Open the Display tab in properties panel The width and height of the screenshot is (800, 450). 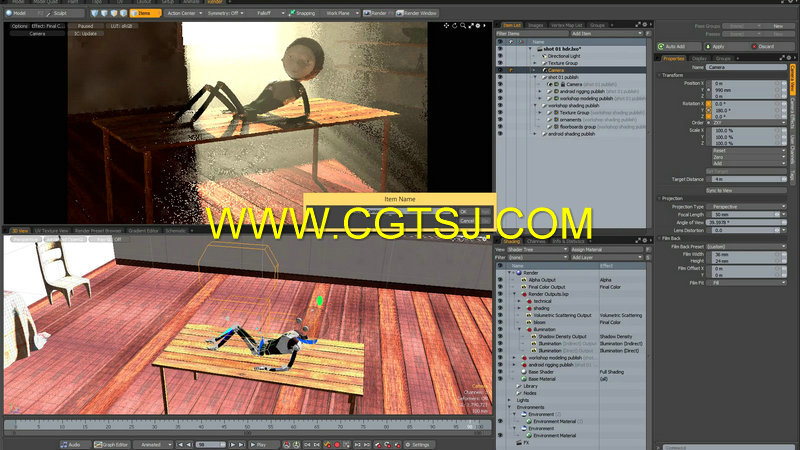(699, 59)
